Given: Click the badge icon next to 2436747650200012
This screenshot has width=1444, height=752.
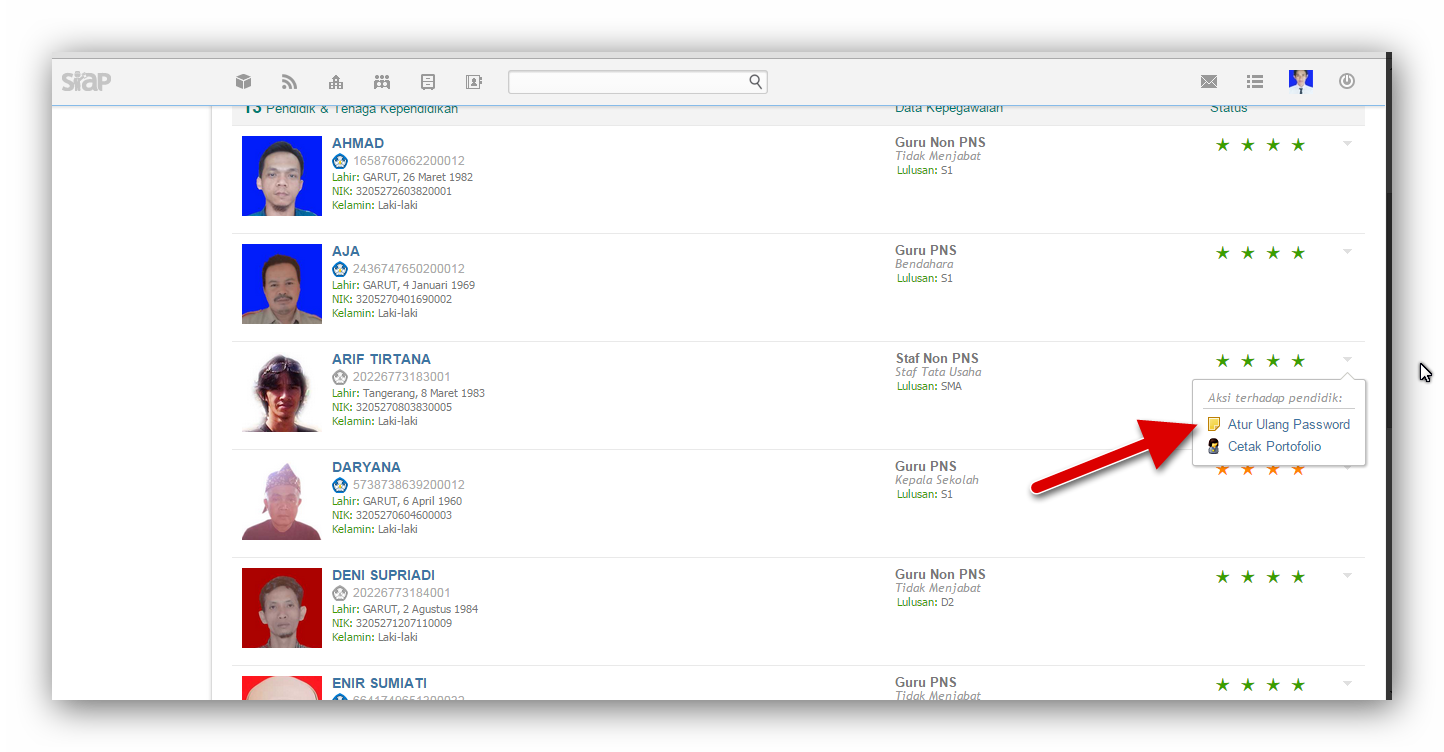Looking at the screenshot, I should click(340, 269).
